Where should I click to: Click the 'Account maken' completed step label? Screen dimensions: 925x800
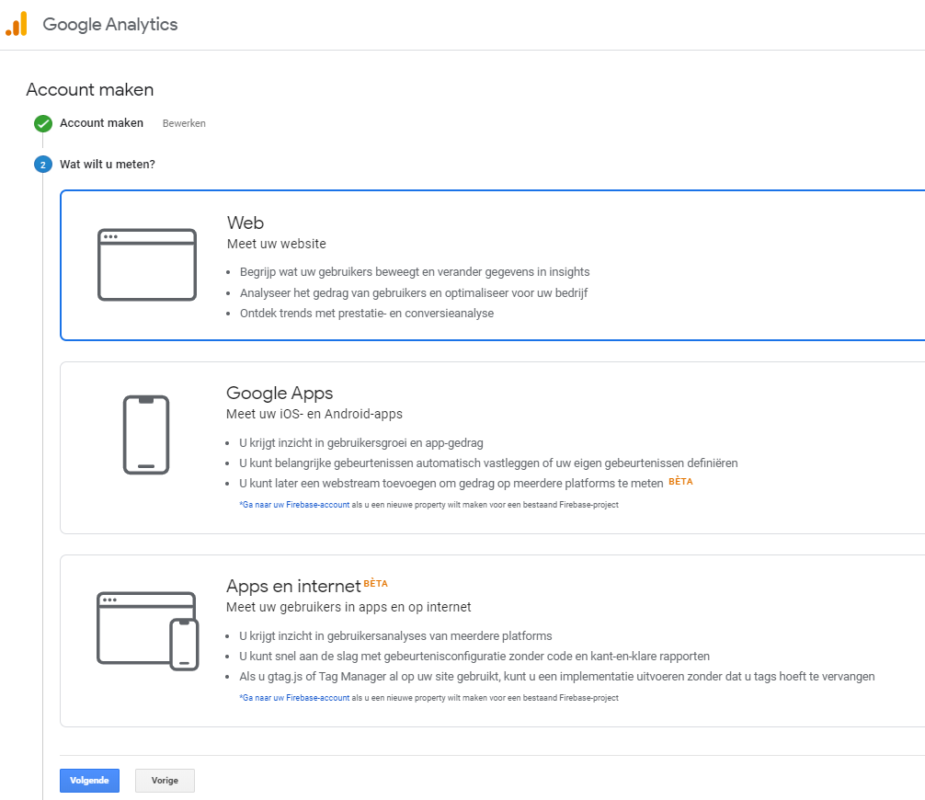coord(101,123)
